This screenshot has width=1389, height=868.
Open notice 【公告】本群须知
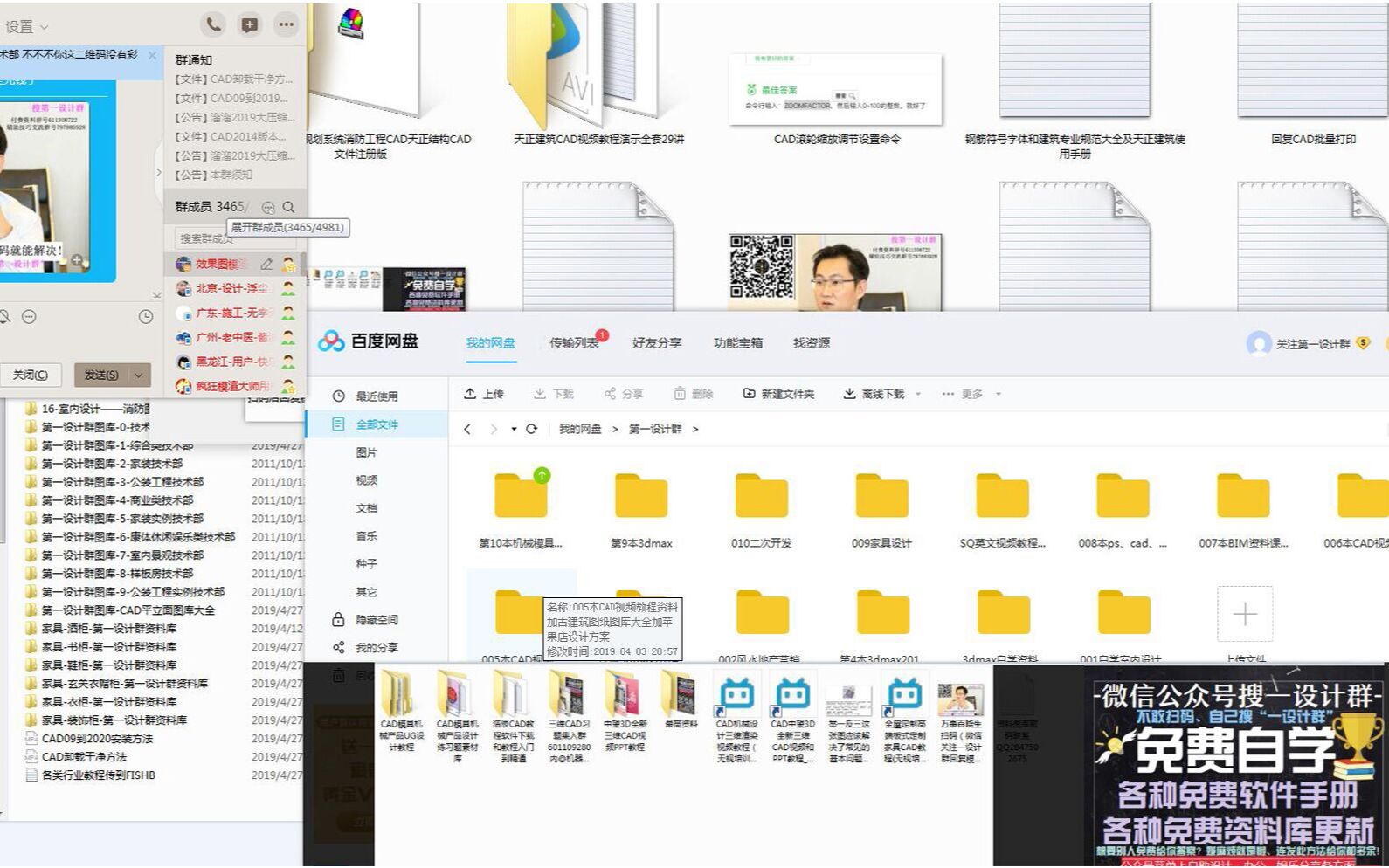(x=214, y=175)
